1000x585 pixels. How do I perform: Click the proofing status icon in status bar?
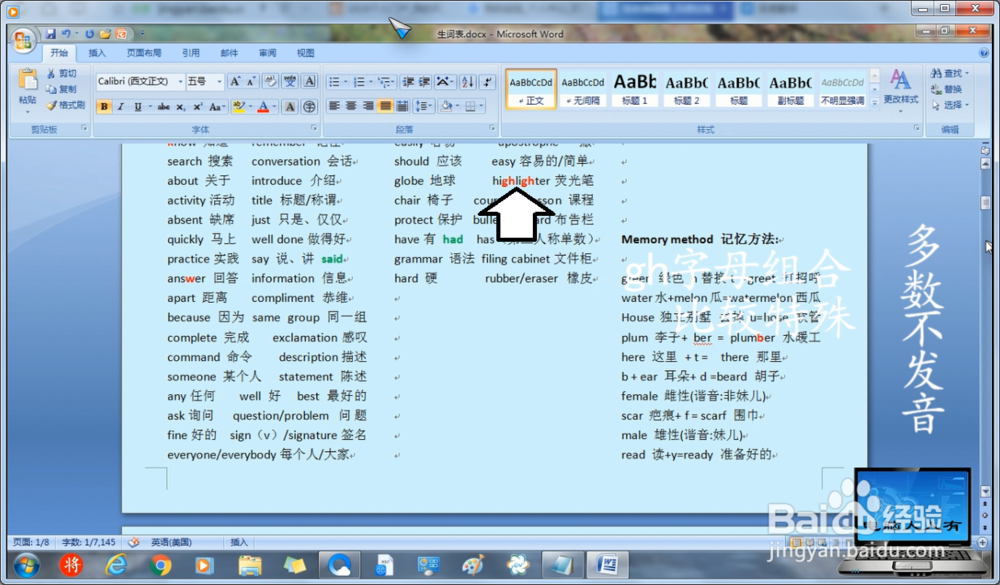pyautogui.click(x=133, y=542)
